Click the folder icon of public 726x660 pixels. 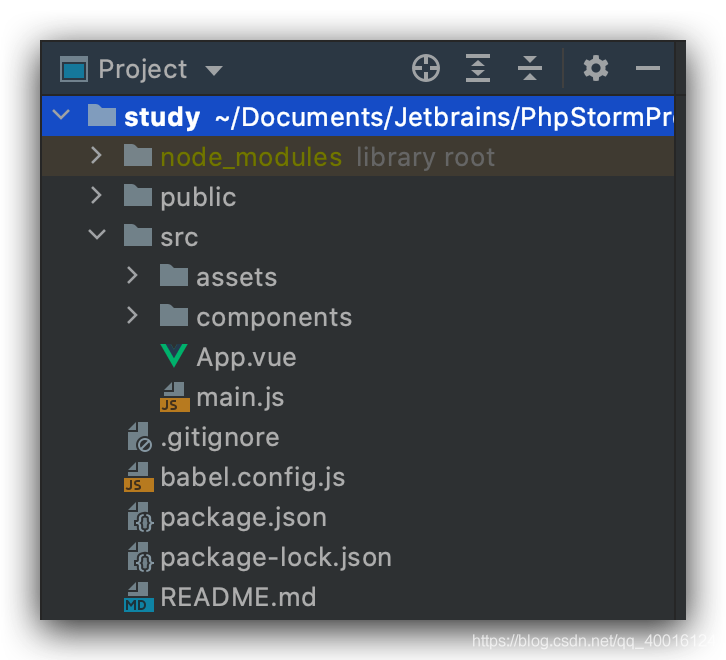click(x=138, y=195)
